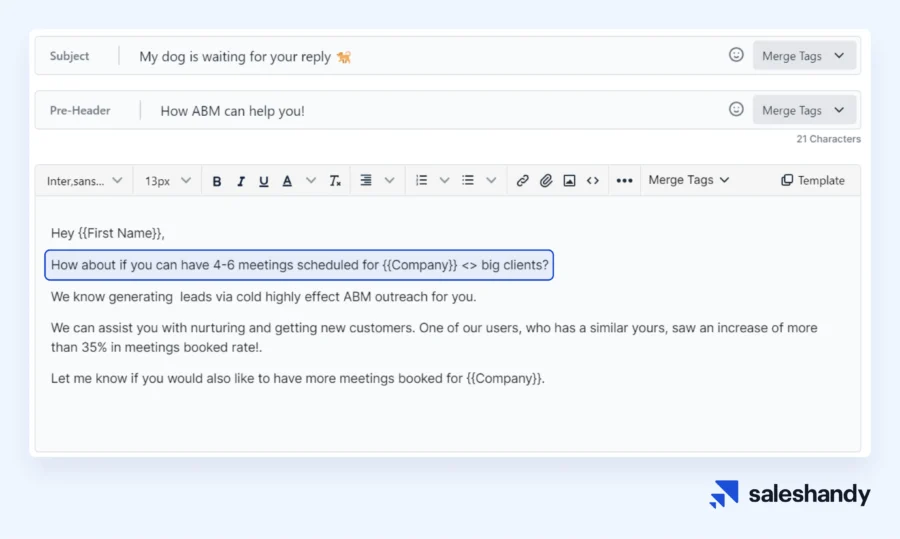The height and width of the screenshot is (539, 900).
Task: Click Merge Tags button in Subject row
Action: click(x=803, y=56)
